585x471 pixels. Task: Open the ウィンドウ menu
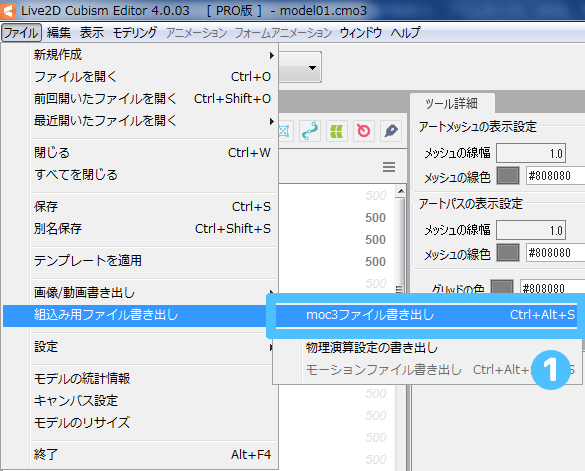pos(361,33)
